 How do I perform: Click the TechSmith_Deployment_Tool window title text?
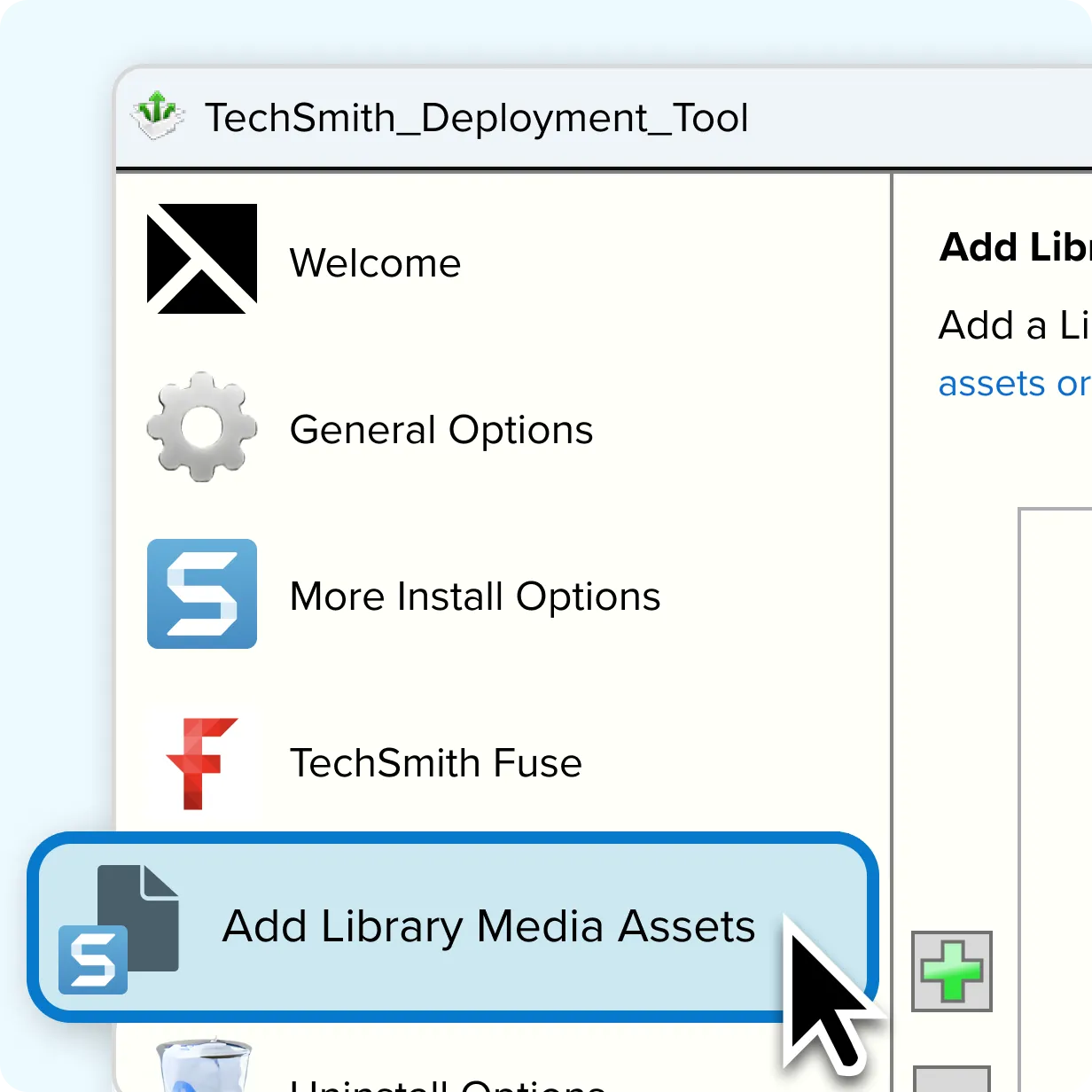click(477, 119)
